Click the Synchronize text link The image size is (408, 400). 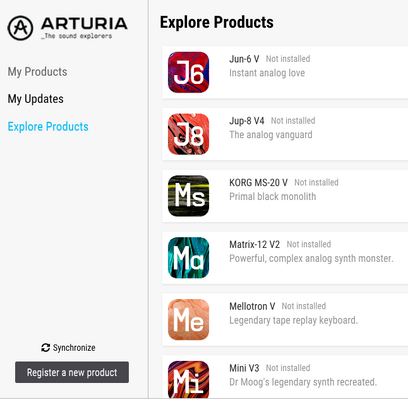74,348
